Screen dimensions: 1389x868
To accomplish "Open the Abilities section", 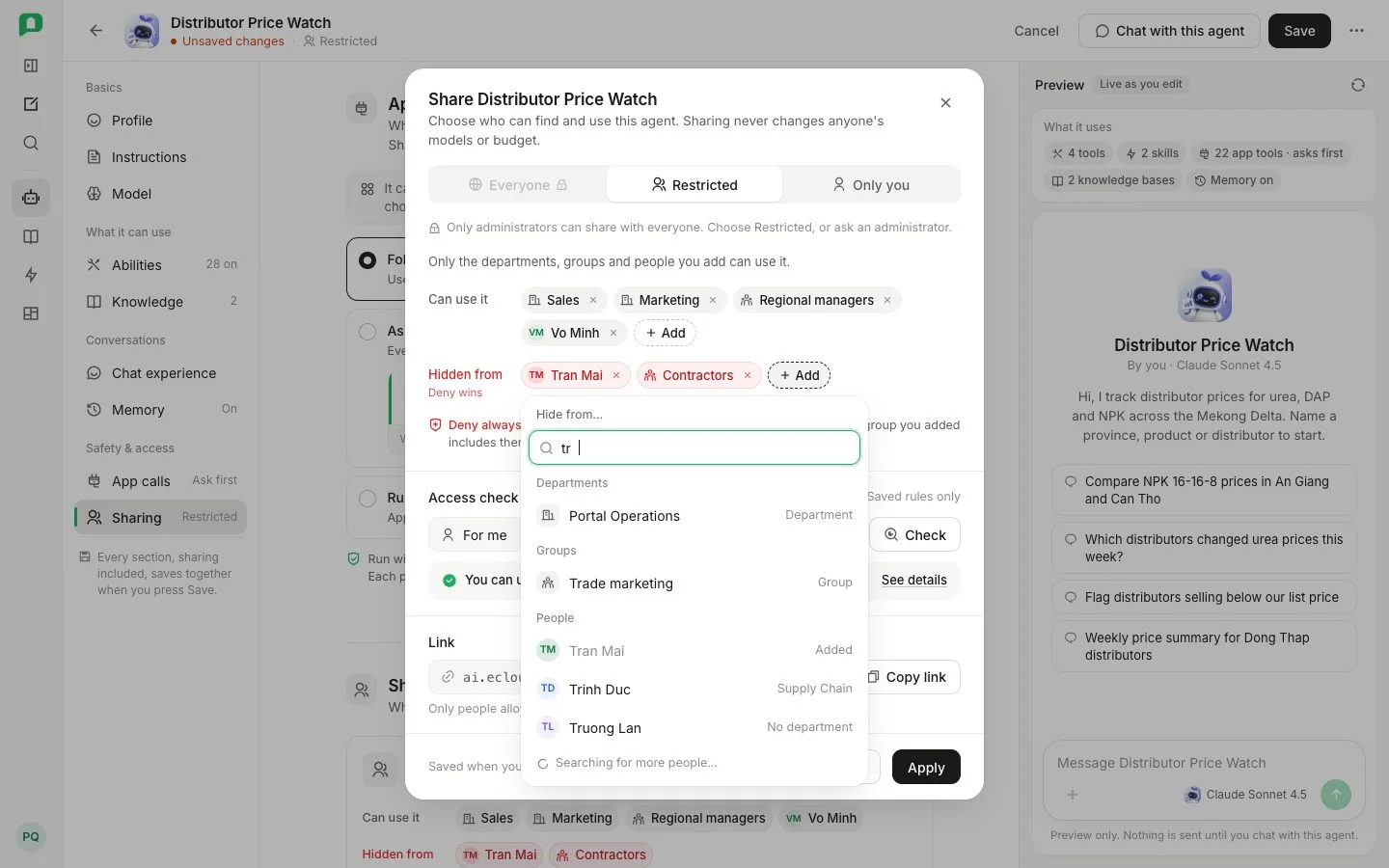I will coord(160,265).
